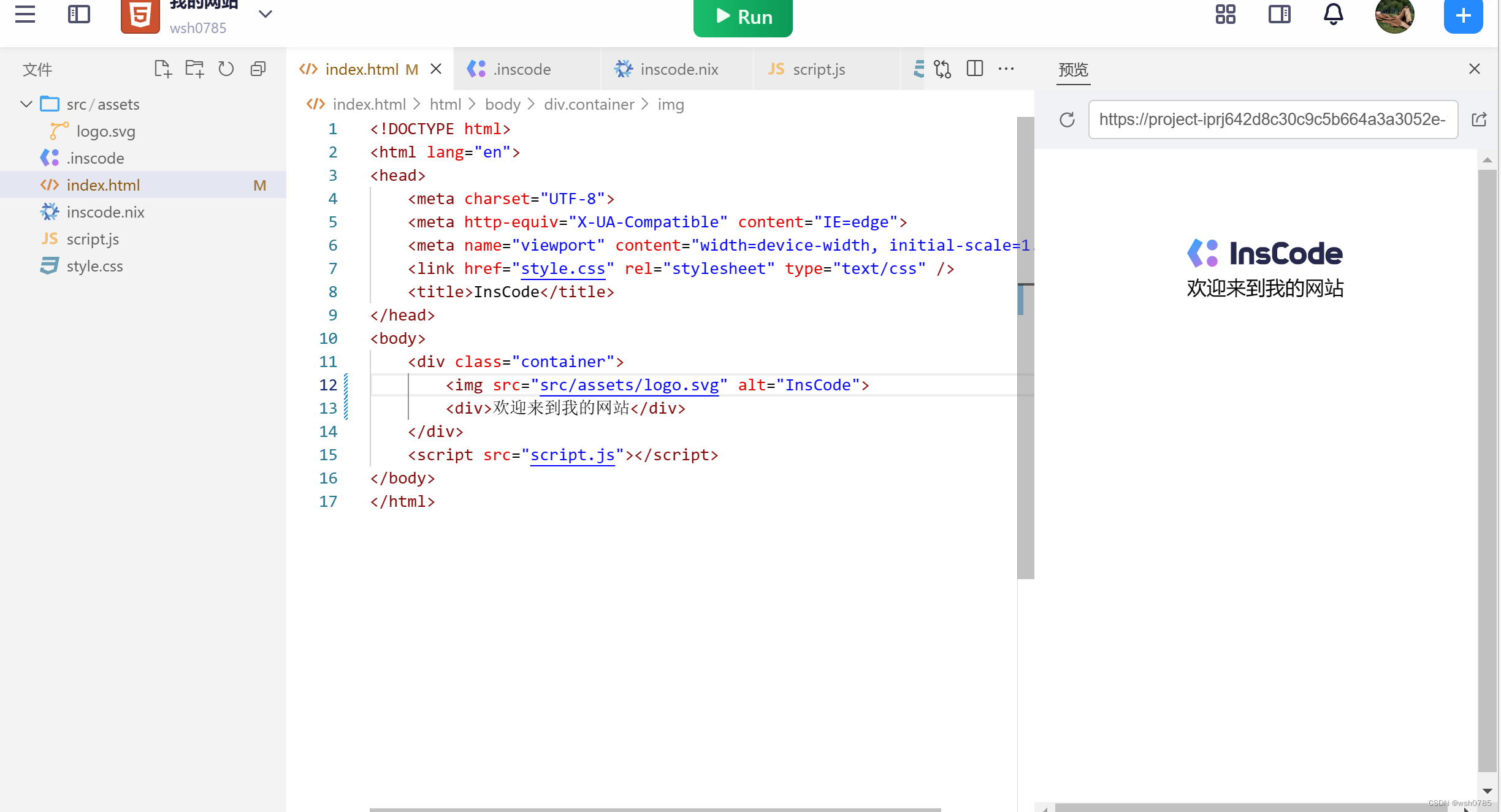Open the apps grid icon in the top bar
The width and height of the screenshot is (1501, 812).
(x=1225, y=15)
